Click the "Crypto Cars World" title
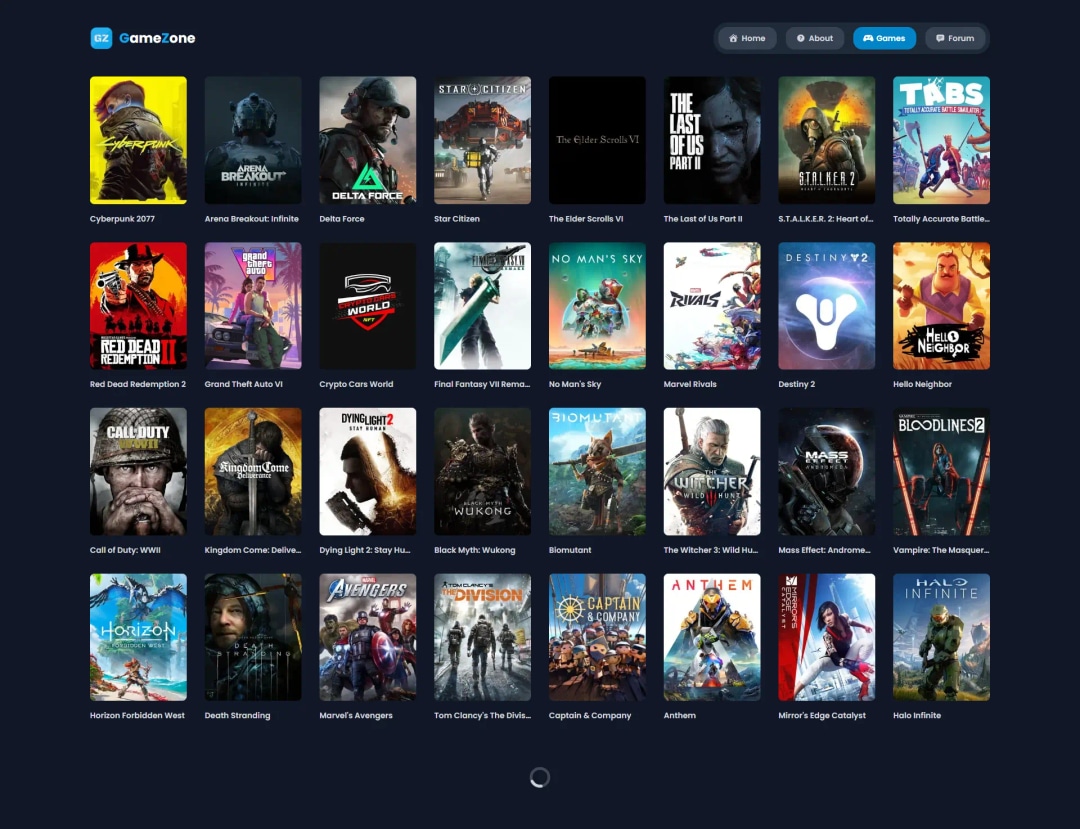This screenshot has width=1080, height=829. click(x=356, y=384)
